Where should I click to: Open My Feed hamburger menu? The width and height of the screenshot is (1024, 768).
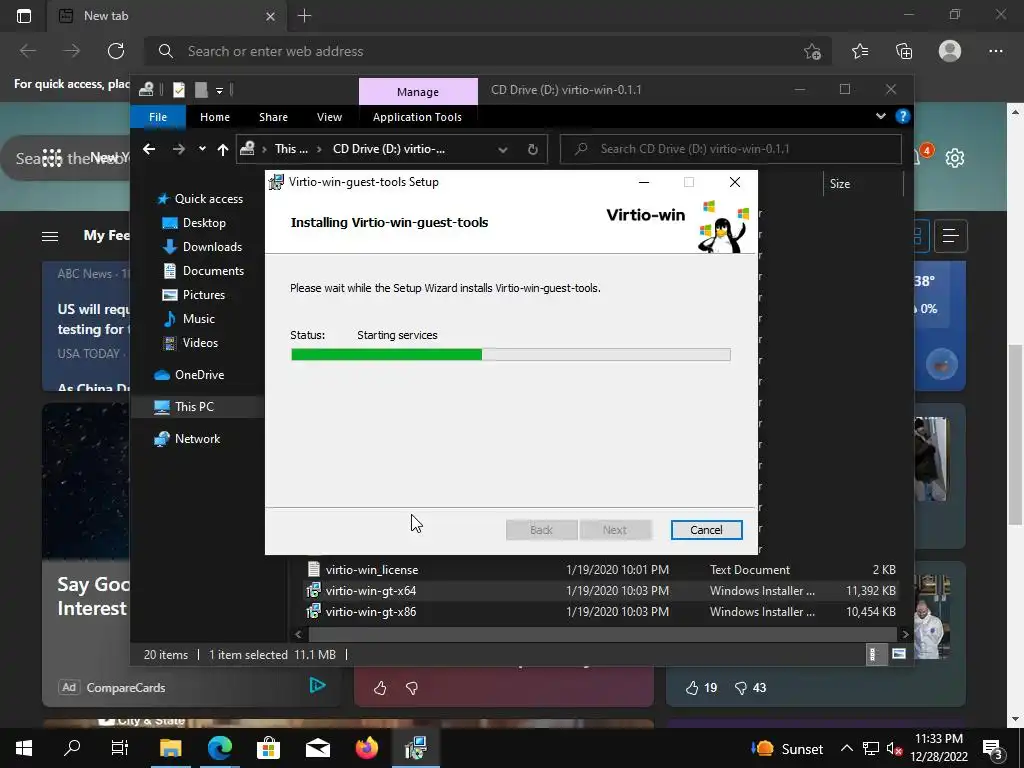(50, 236)
